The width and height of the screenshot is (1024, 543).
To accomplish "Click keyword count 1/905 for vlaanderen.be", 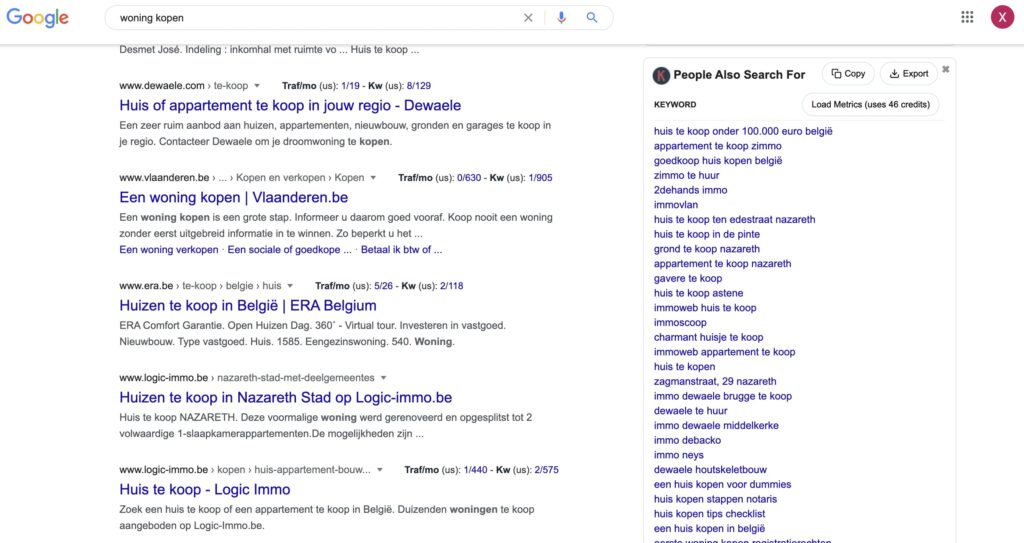I will point(540,178).
